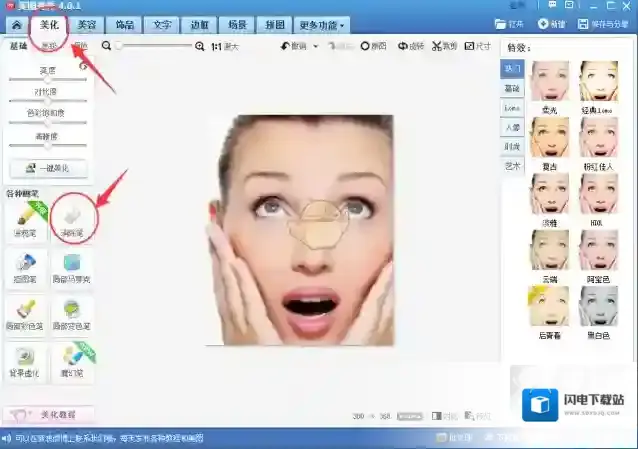
Task: Click the original image circle icon
Action: (365, 46)
